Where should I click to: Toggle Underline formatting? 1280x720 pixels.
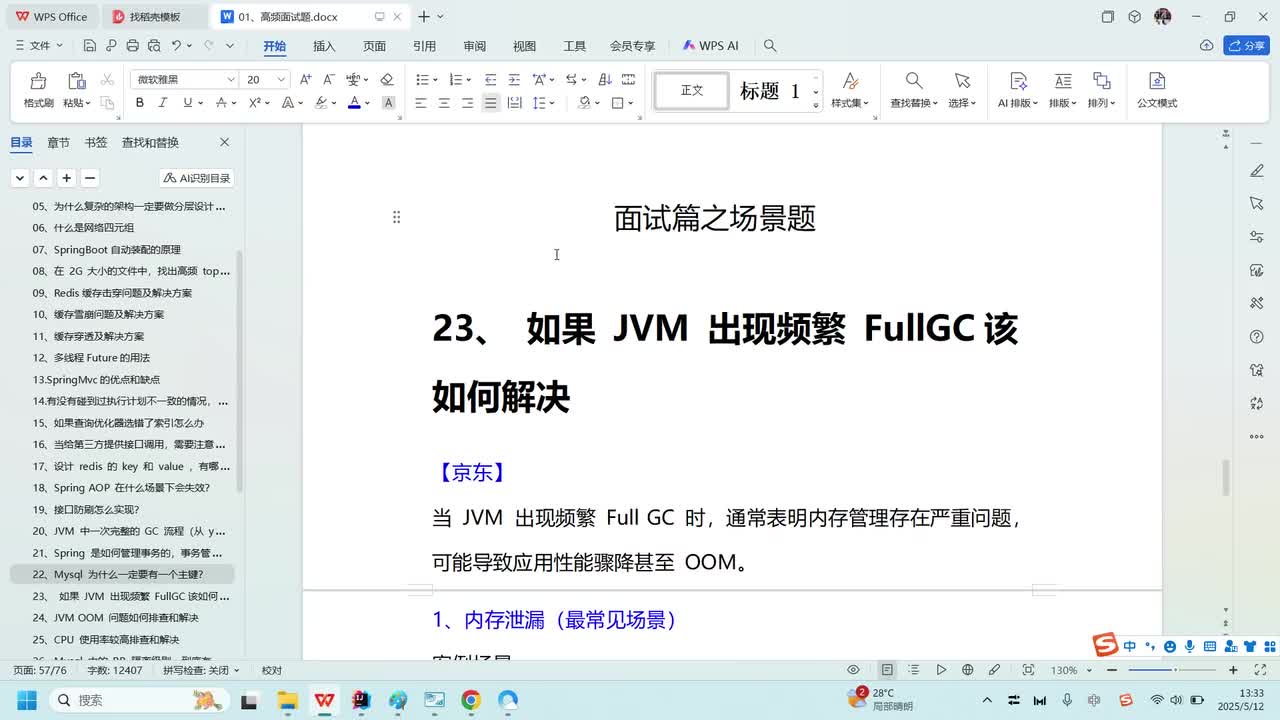click(187, 103)
